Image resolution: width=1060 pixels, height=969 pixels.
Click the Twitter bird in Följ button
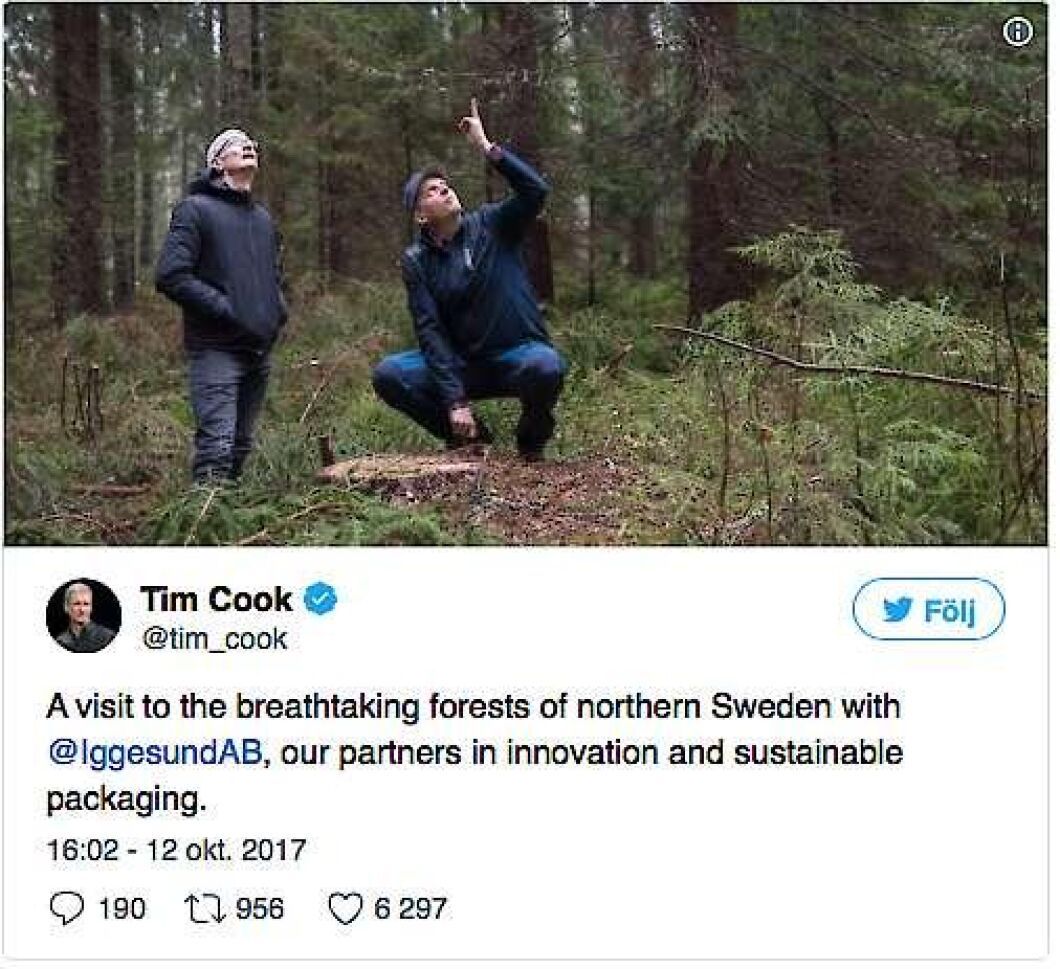pyautogui.click(x=895, y=609)
